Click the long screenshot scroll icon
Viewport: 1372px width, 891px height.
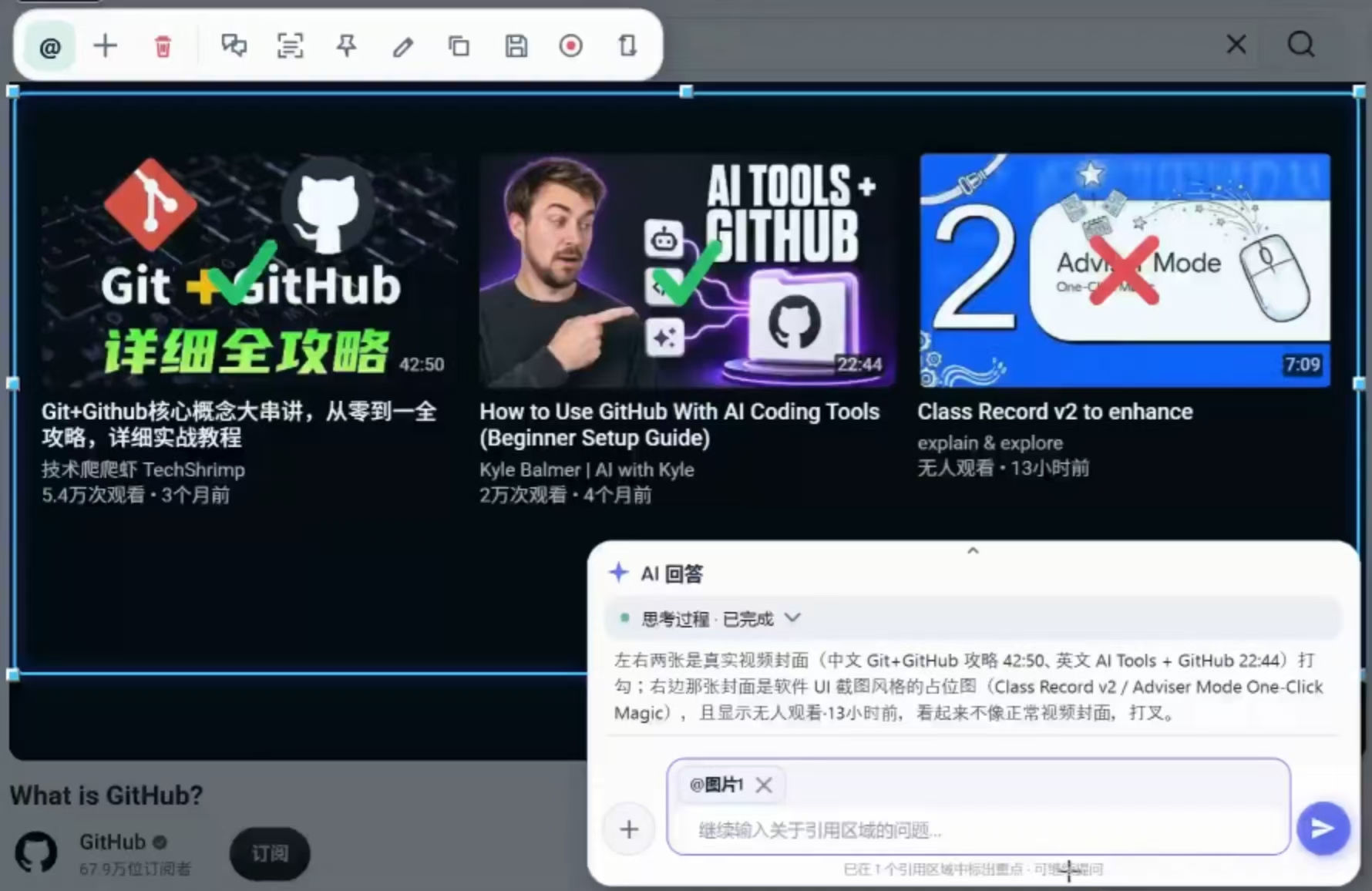627,45
